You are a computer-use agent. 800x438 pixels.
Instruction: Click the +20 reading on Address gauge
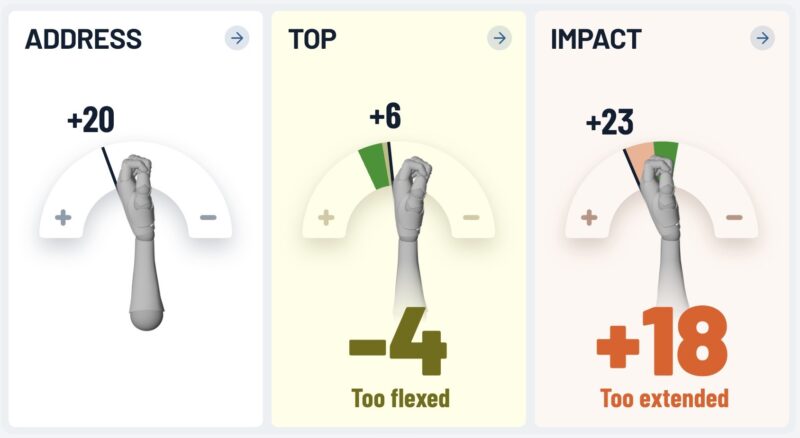click(x=90, y=121)
